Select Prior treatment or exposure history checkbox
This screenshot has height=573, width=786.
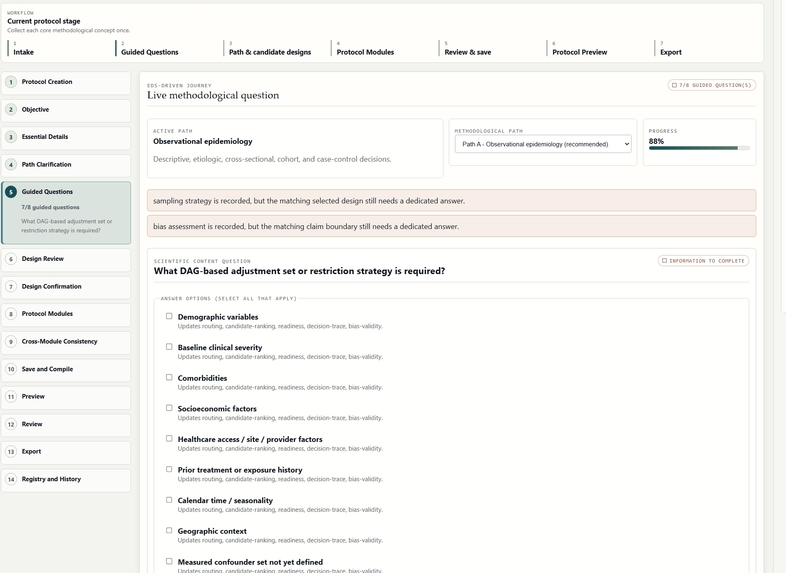coord(169,469)
